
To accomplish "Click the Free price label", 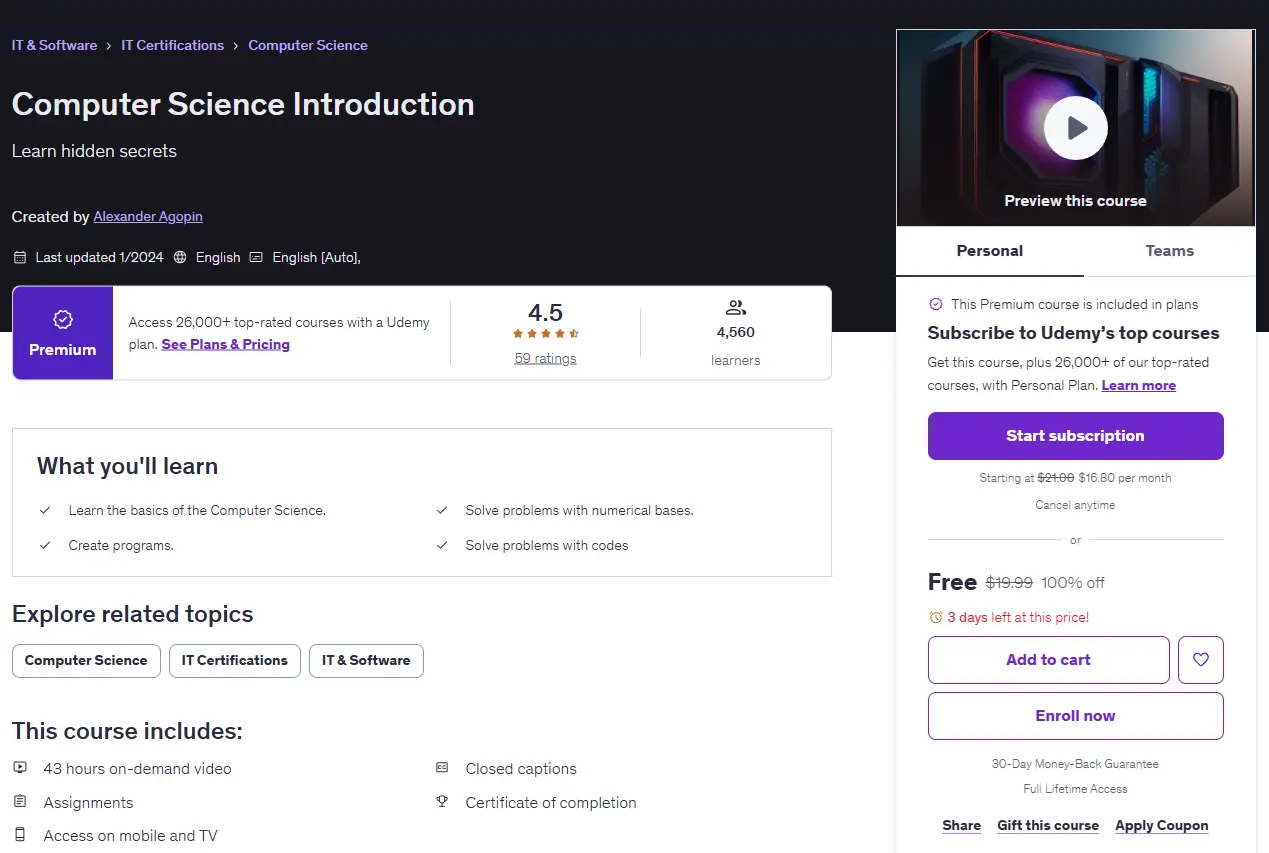I will pyautogui.click(x=952, y=582).
